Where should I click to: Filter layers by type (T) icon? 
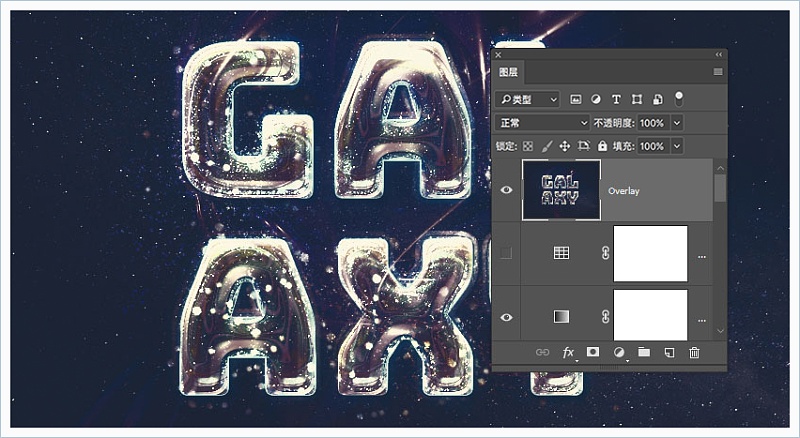coord(616,99)
